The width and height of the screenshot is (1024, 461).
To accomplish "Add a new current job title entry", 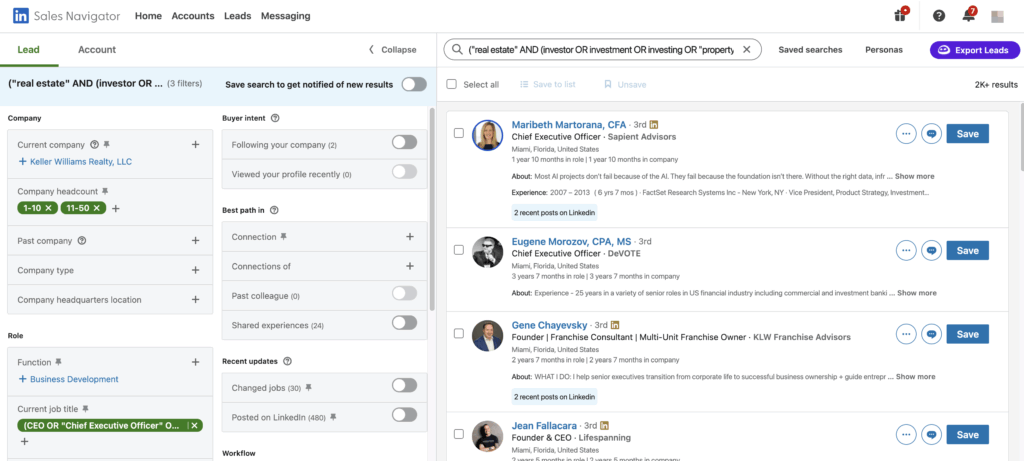I will (24, 442).
